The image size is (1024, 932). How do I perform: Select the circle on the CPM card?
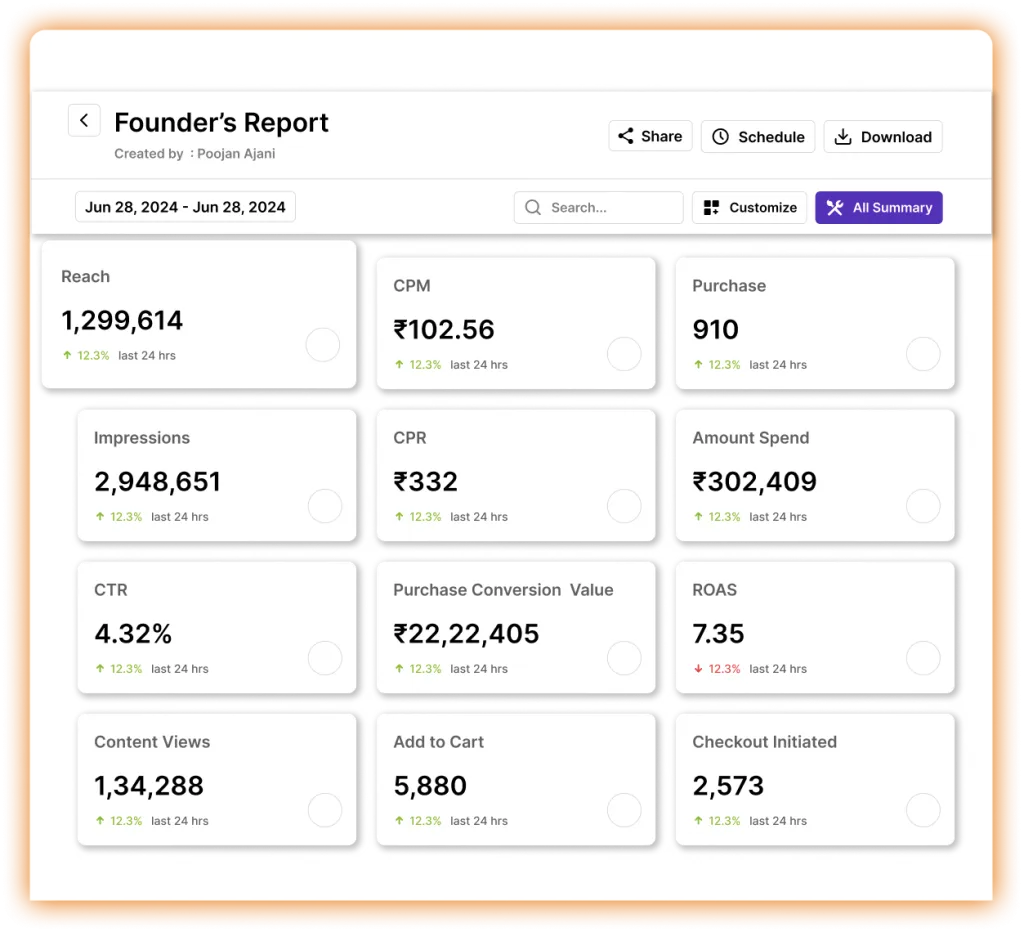[624, 354]
